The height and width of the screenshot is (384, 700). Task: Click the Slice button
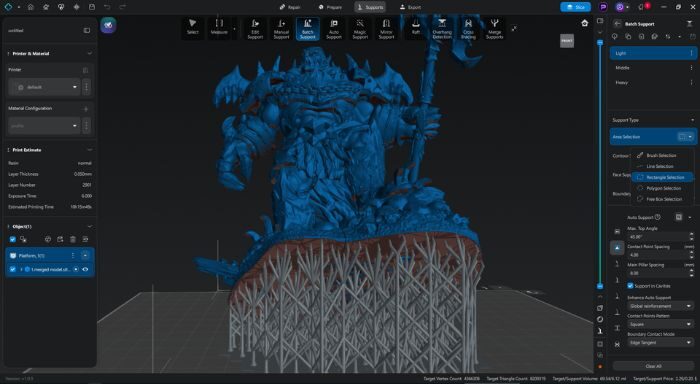(x=575, y=7)
